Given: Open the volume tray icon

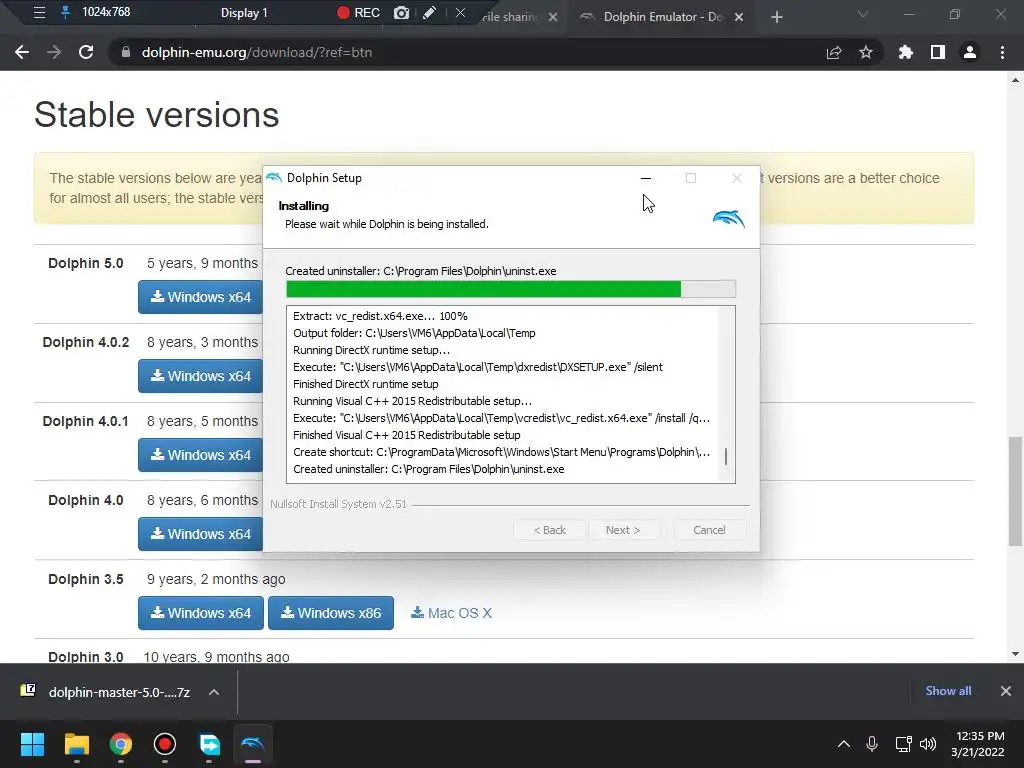Looking at the screenshot, I should [927, 744].
